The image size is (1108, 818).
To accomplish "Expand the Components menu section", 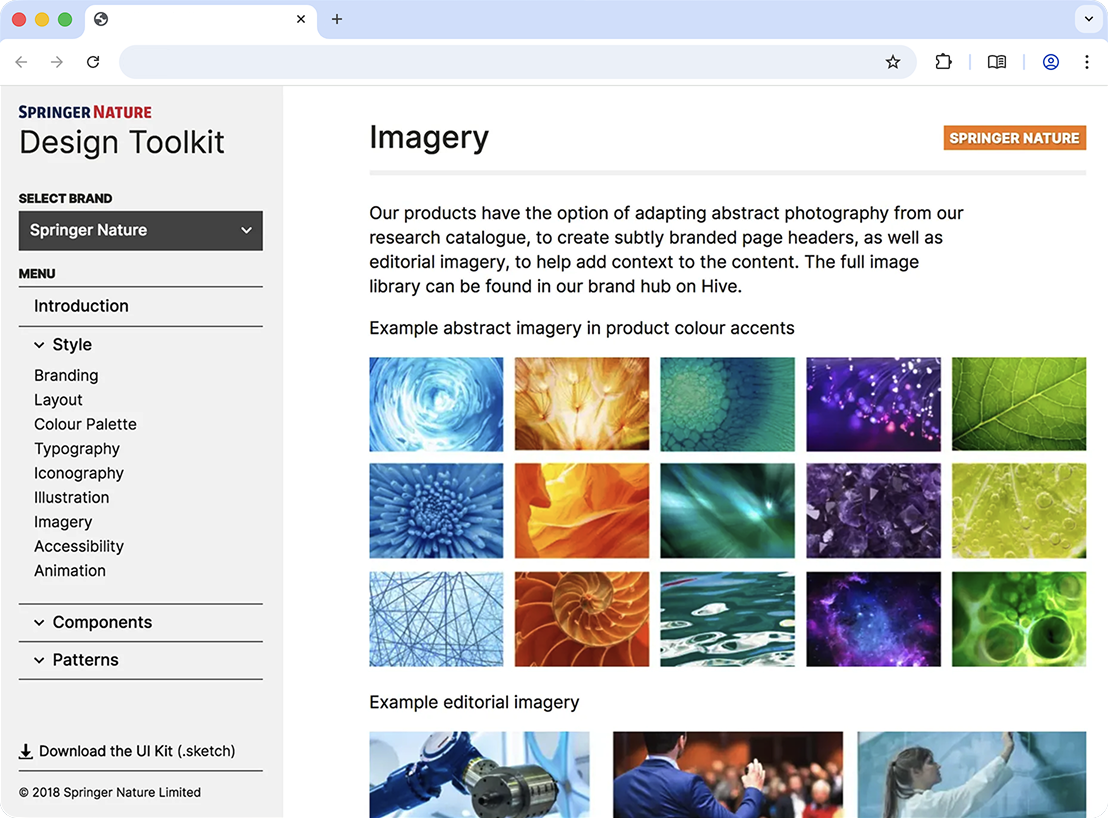I will (x=92, y=622).
